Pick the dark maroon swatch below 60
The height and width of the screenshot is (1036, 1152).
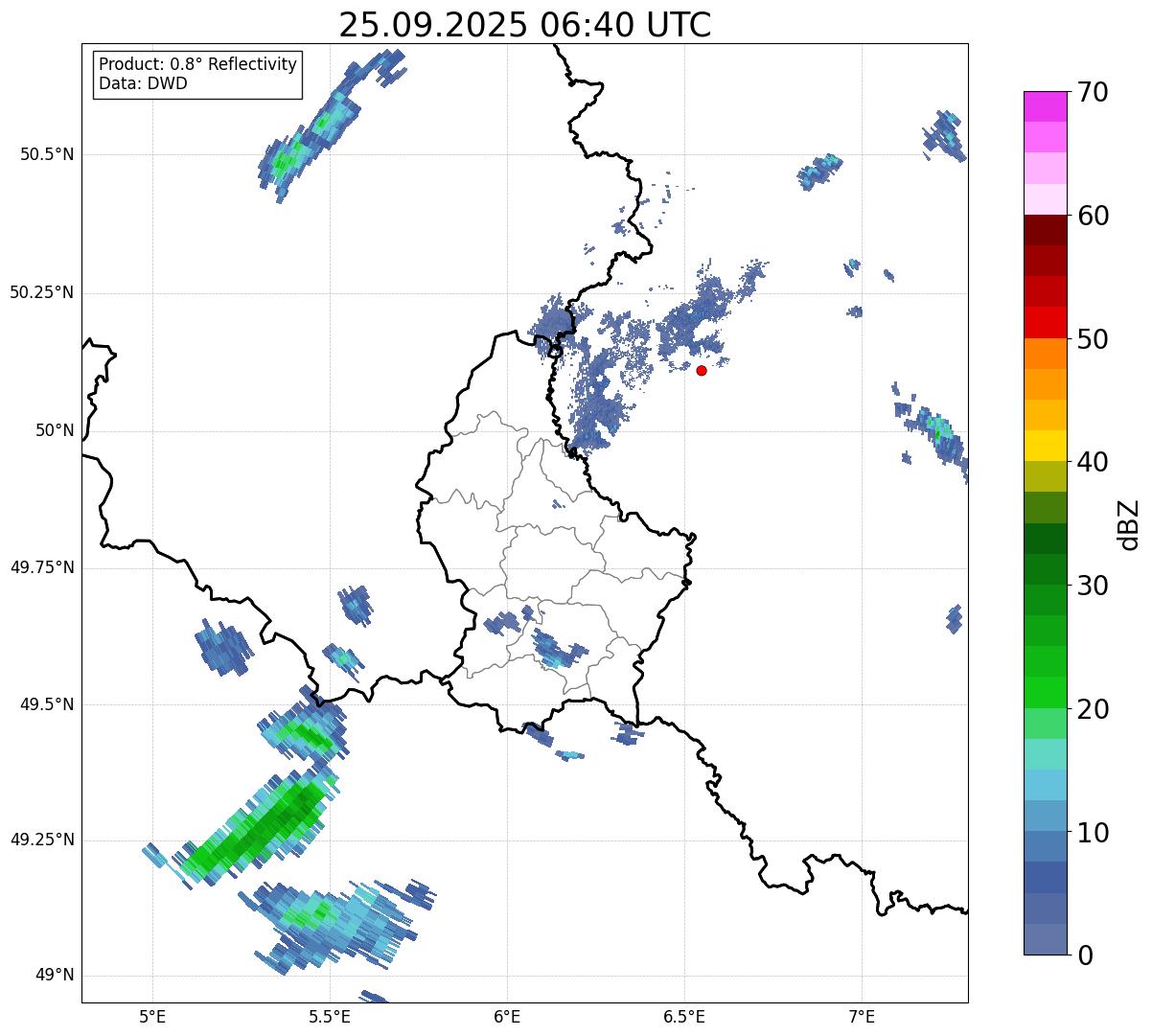(1045, 230)
